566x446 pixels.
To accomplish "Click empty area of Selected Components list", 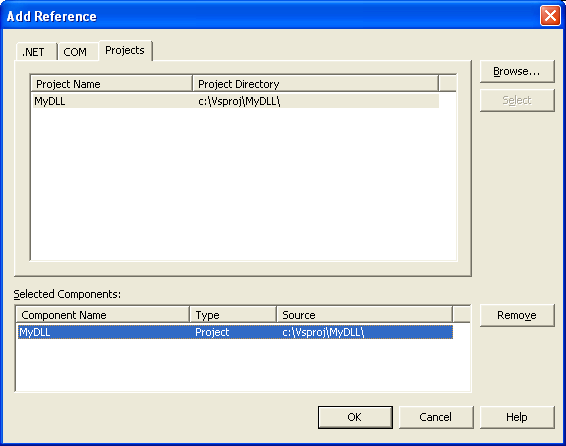I will [x=243, y=365].
